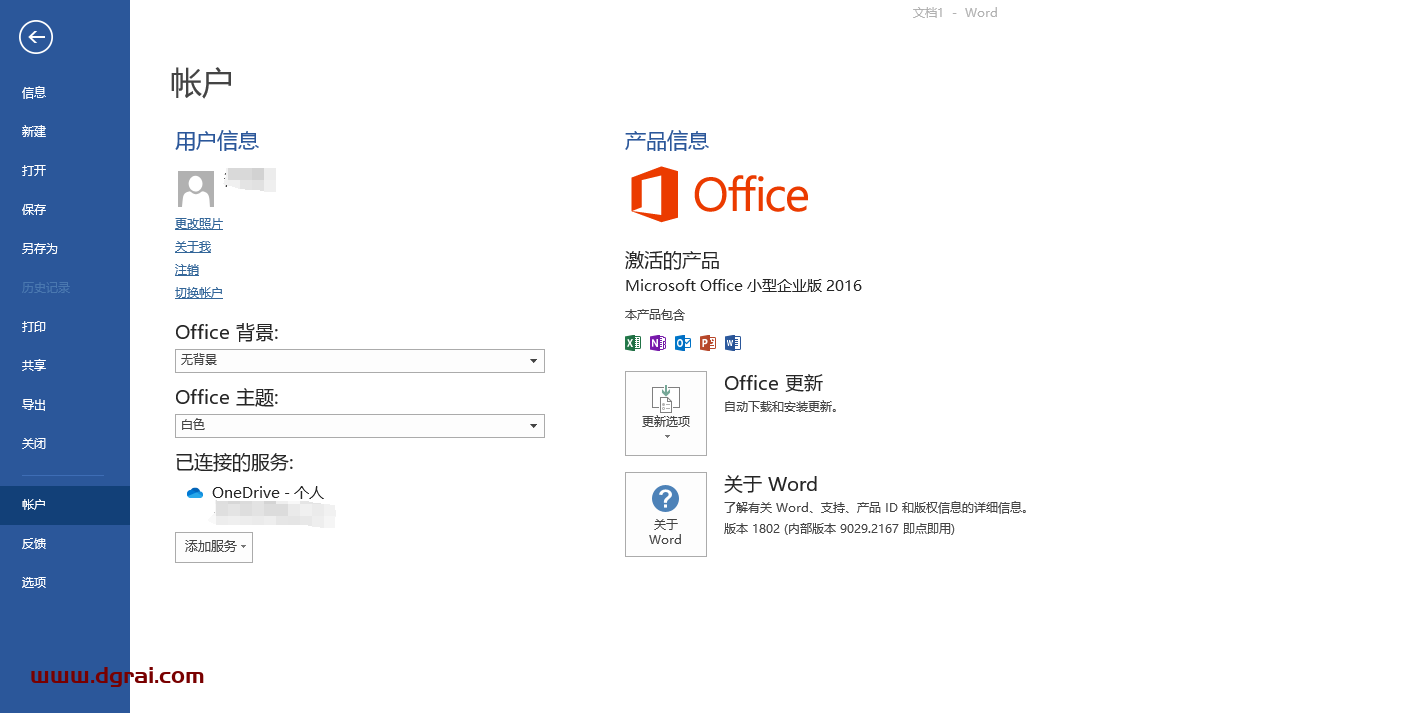Click the back arrow circle icon
Screen dimensions: 1411x713
(x=36, y=38)
